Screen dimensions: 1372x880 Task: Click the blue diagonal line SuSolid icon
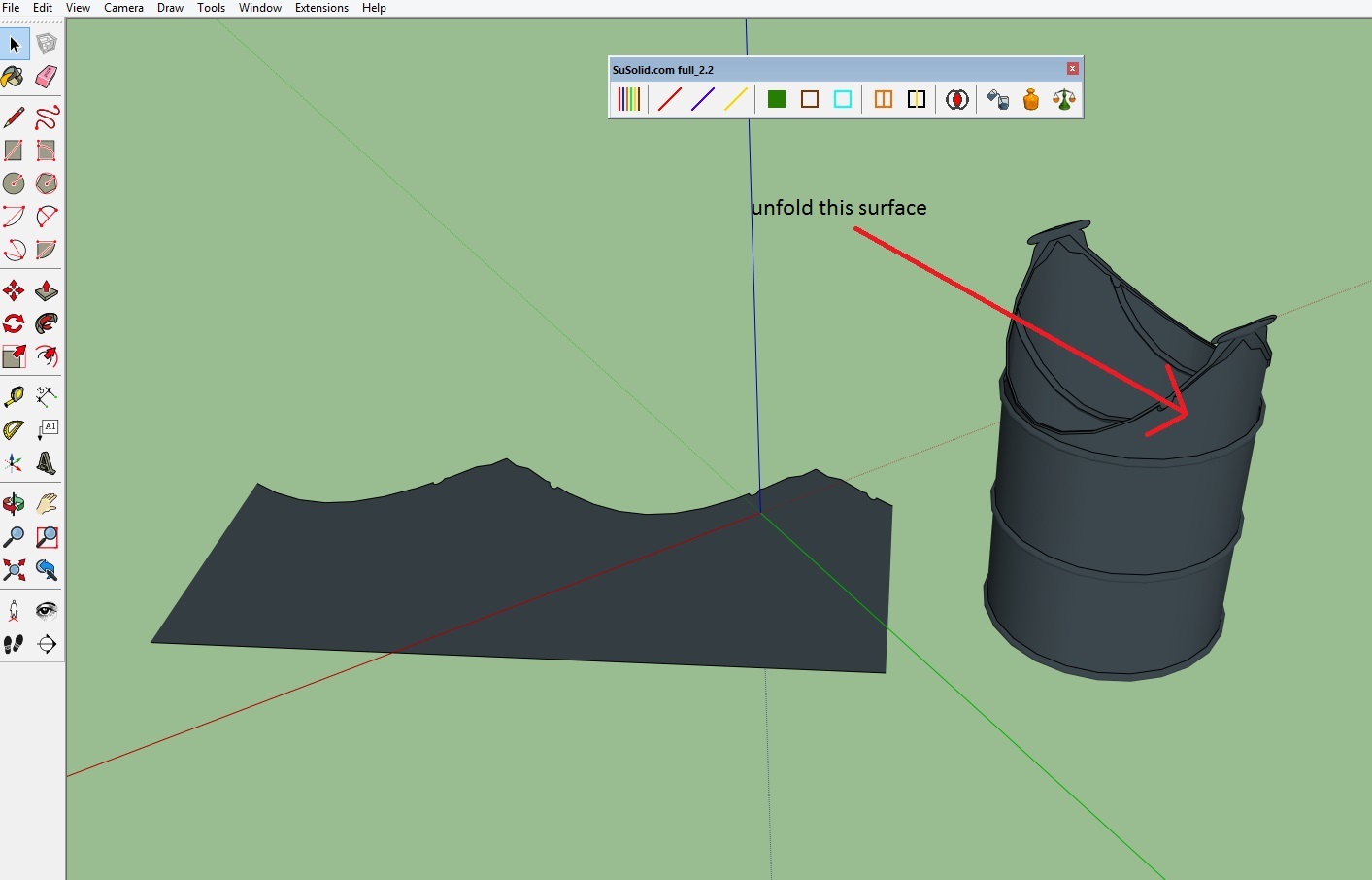click(x=703, y=99)
